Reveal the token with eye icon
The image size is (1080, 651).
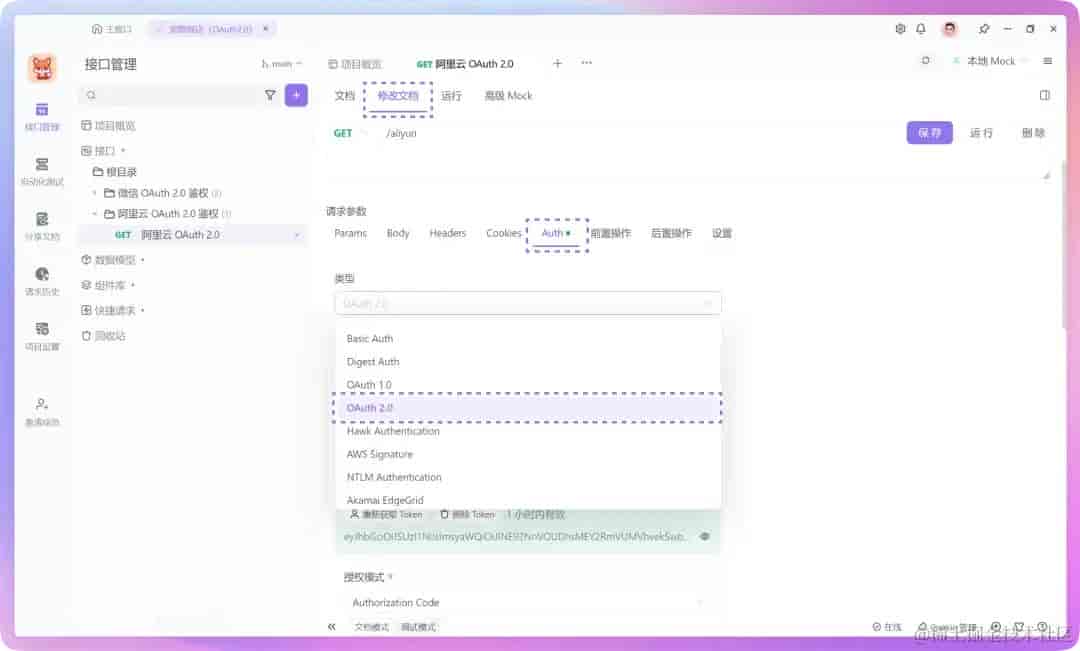pyautogui.click(x=705, y=536)
